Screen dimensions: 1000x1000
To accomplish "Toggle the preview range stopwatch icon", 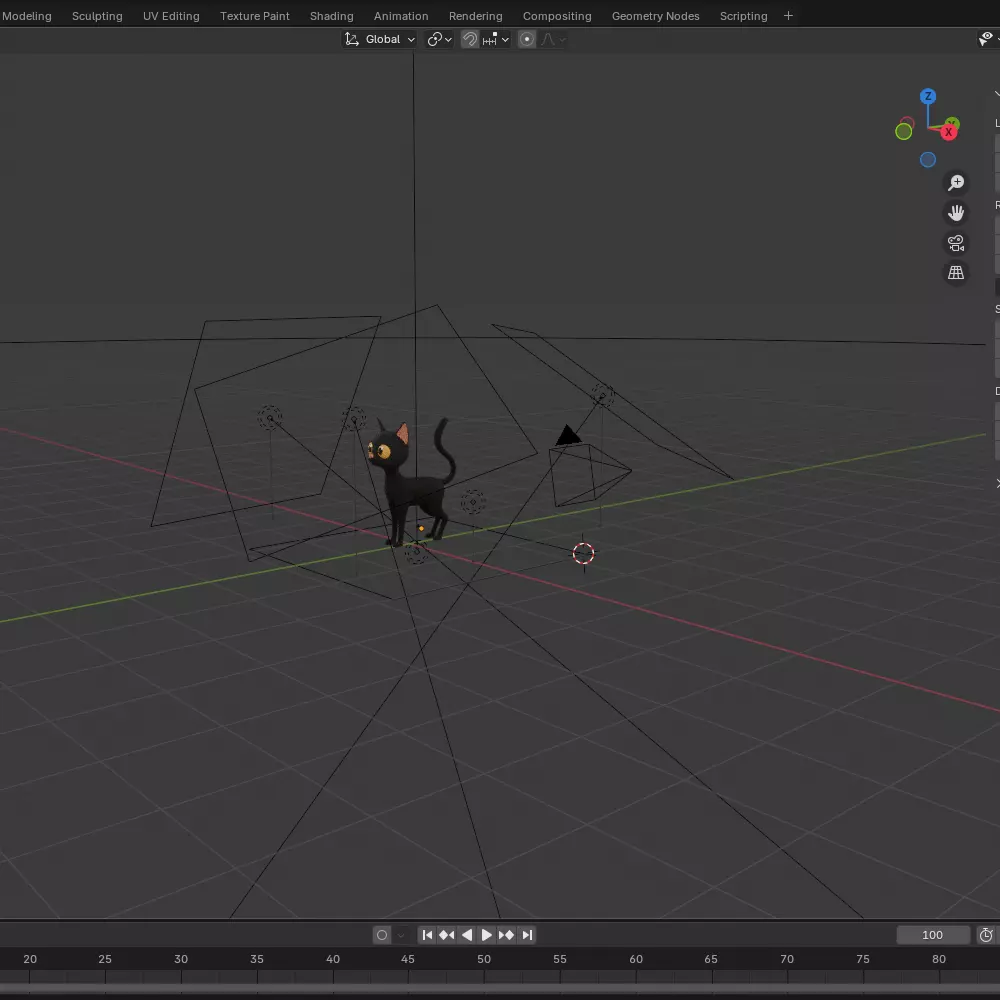I will pyautogui.click(x=986, y=935).
